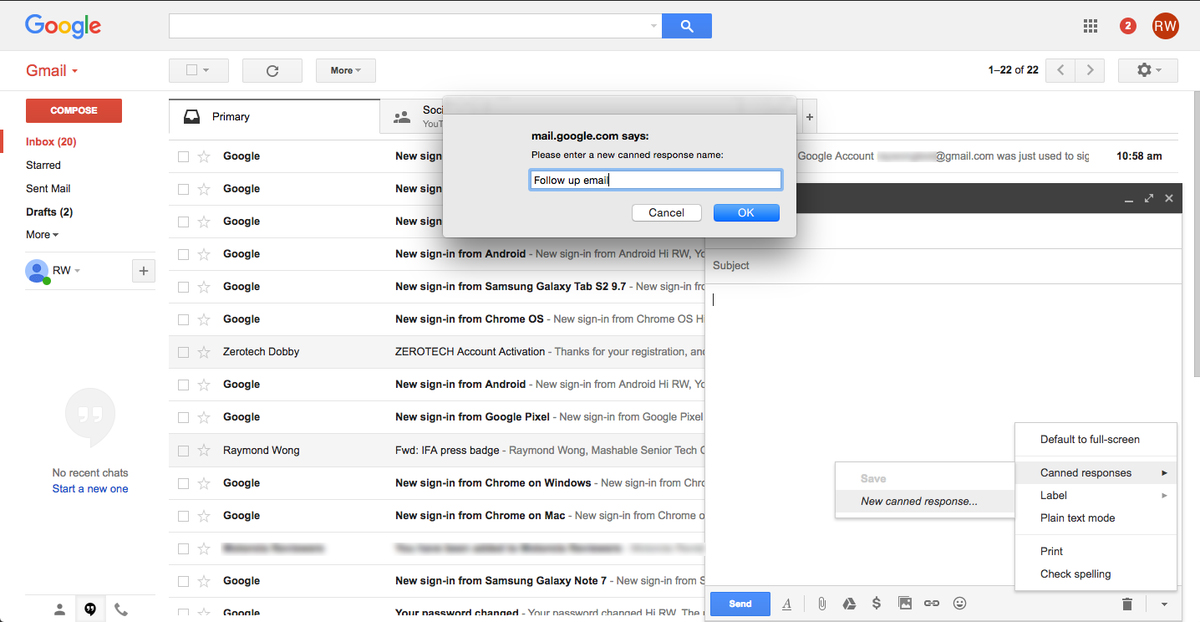Select the Raymond Wong email checkbox
The width and height of the screenshot is (1200, 622).
point(183,451)
